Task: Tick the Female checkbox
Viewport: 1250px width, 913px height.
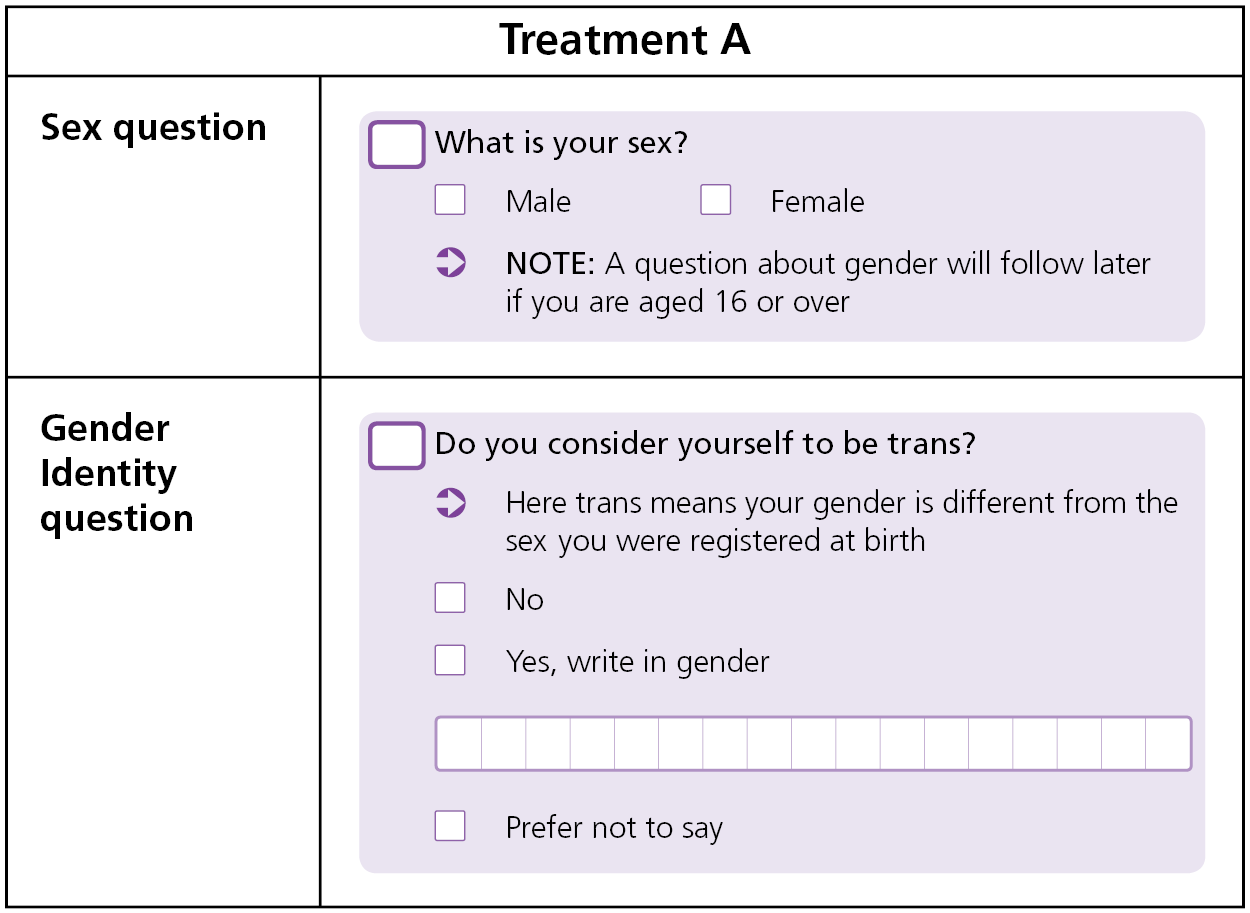Action: (716, 200)
